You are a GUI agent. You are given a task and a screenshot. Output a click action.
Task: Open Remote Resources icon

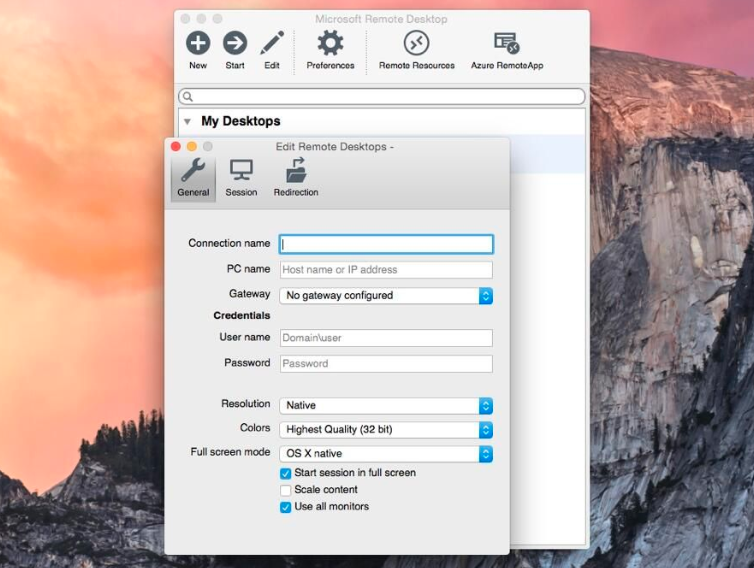pos(416,43)
